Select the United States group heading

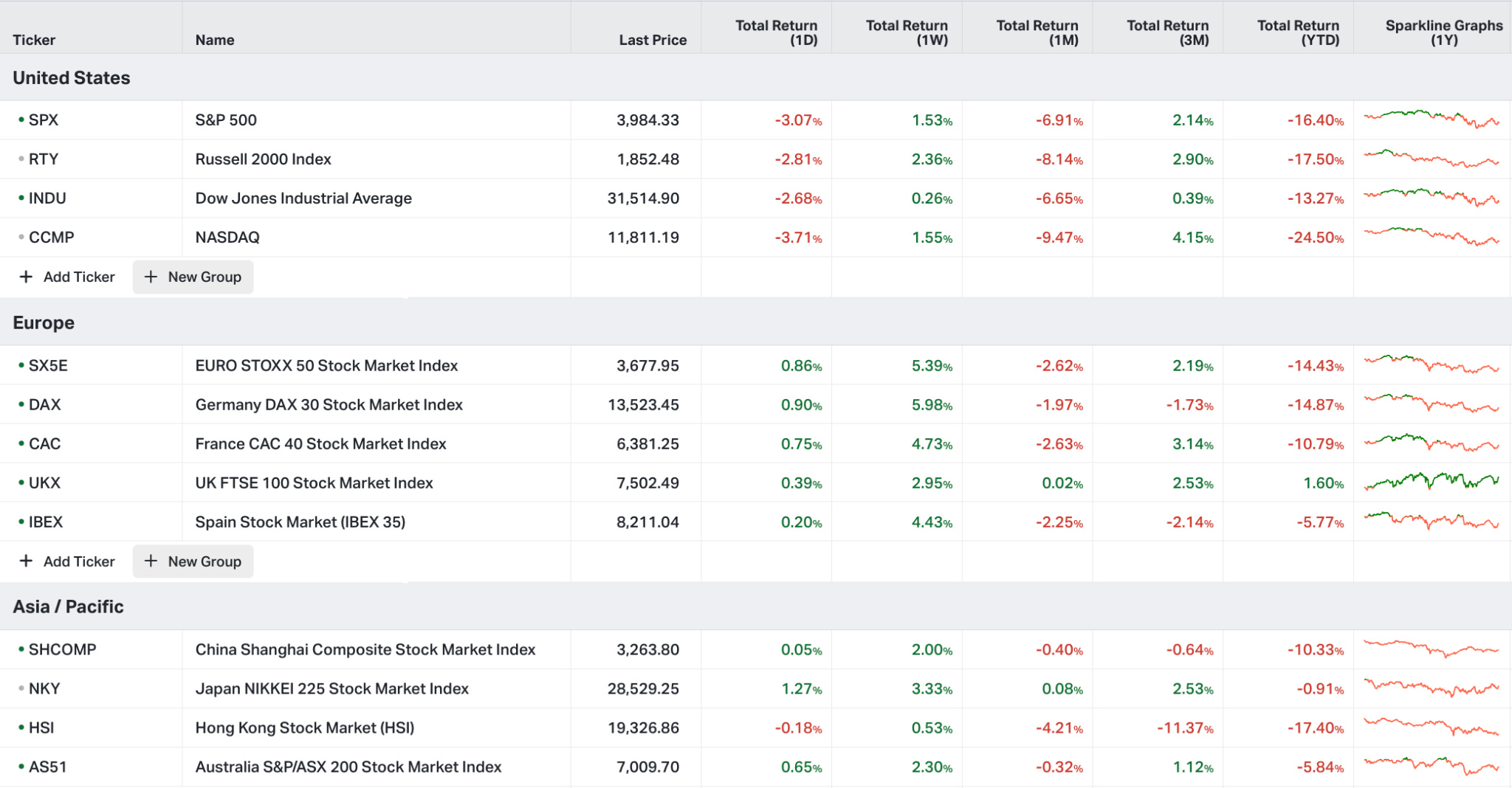coord(72,77)
